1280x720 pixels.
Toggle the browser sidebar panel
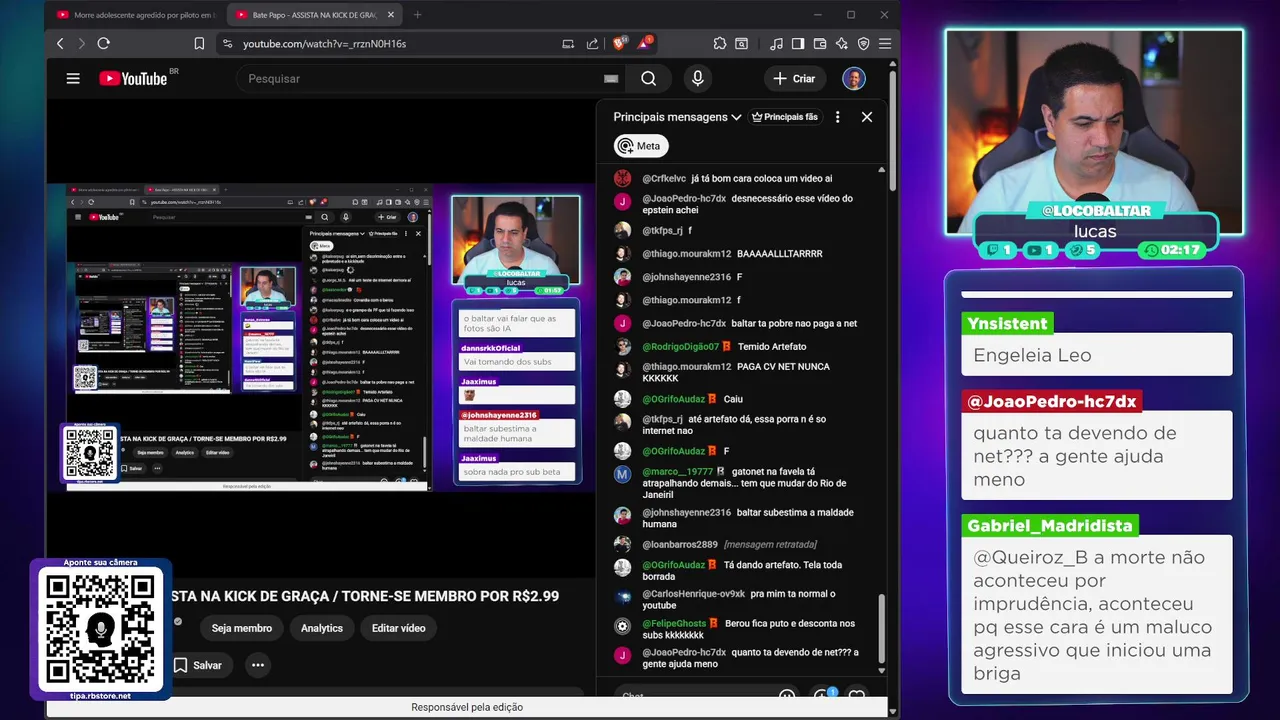coord(798,44)
